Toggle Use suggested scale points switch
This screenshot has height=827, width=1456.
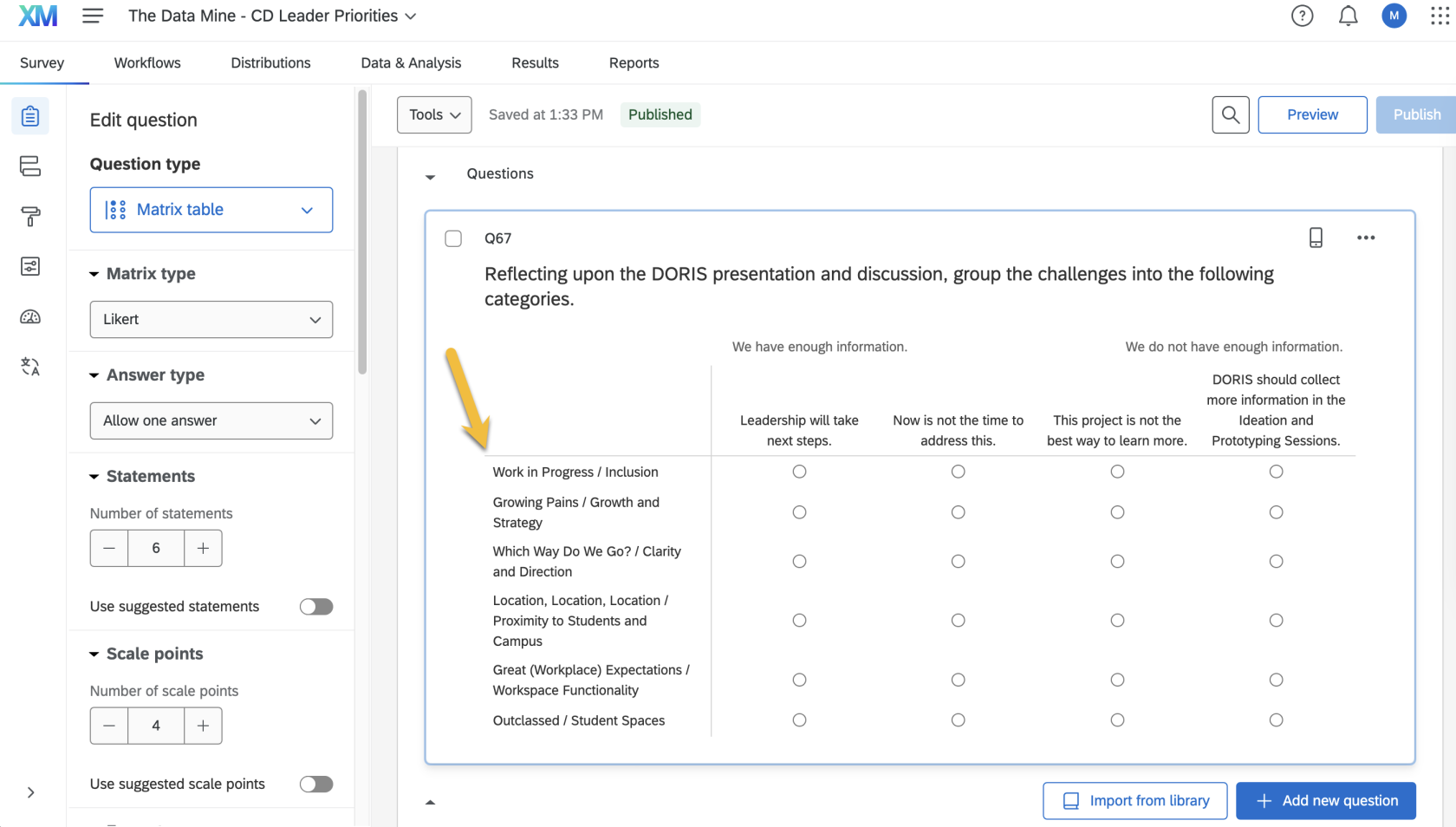click(x=316, y=785)
